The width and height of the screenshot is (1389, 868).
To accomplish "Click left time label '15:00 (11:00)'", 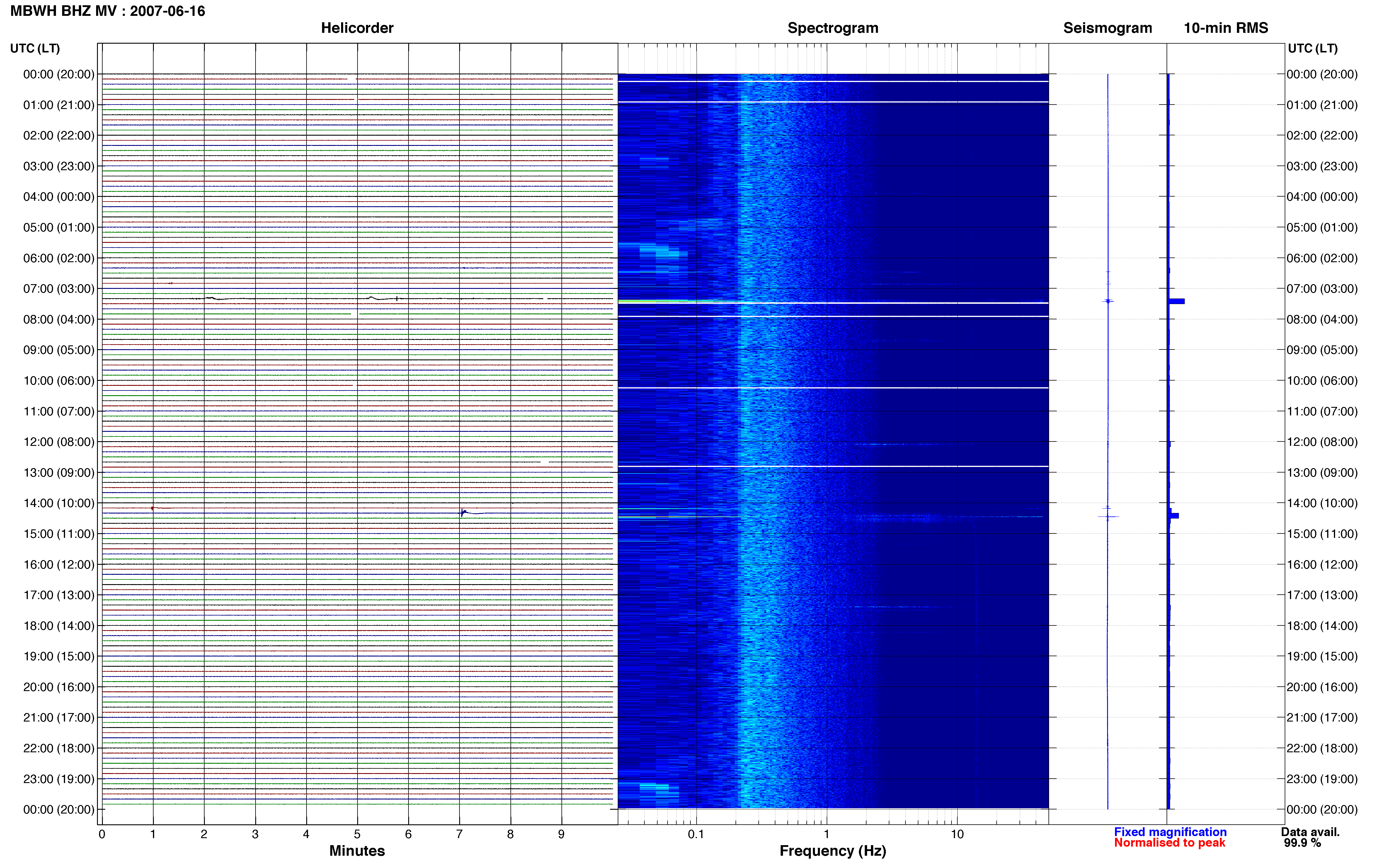I will tap(59, 534).
